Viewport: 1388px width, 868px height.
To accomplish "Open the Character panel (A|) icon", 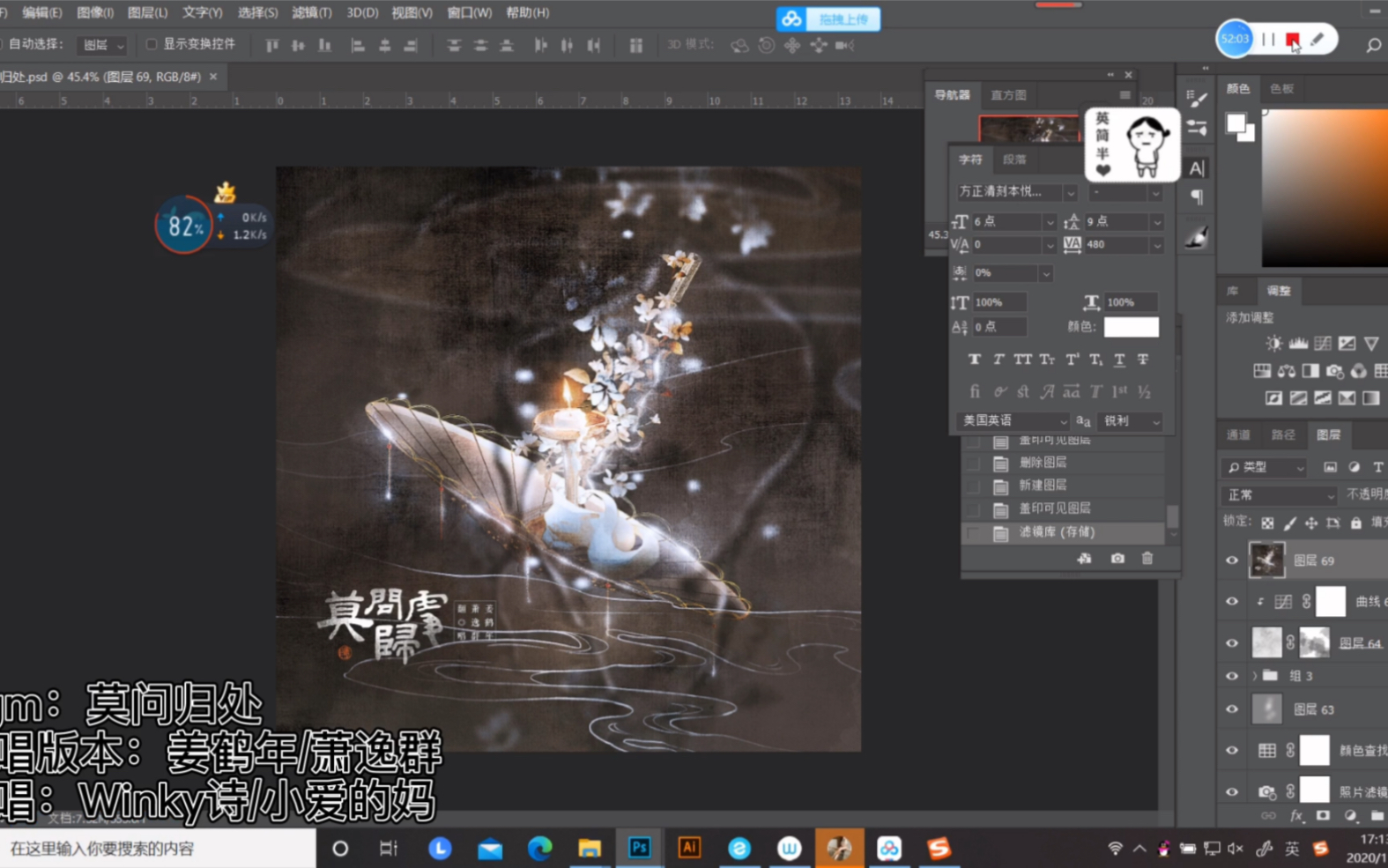I will coord(1196,167).
